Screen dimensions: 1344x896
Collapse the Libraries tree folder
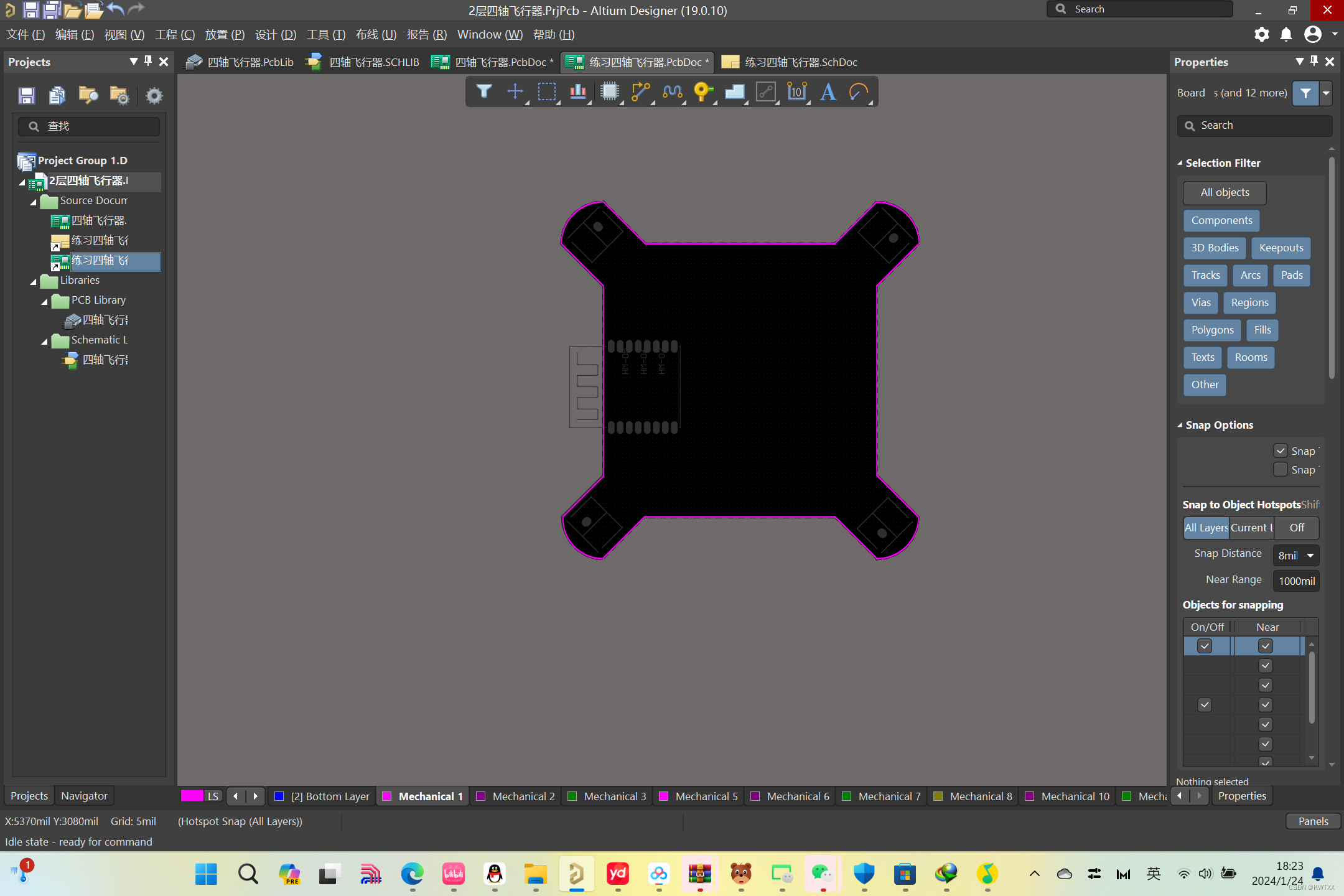tap(34, 281)
